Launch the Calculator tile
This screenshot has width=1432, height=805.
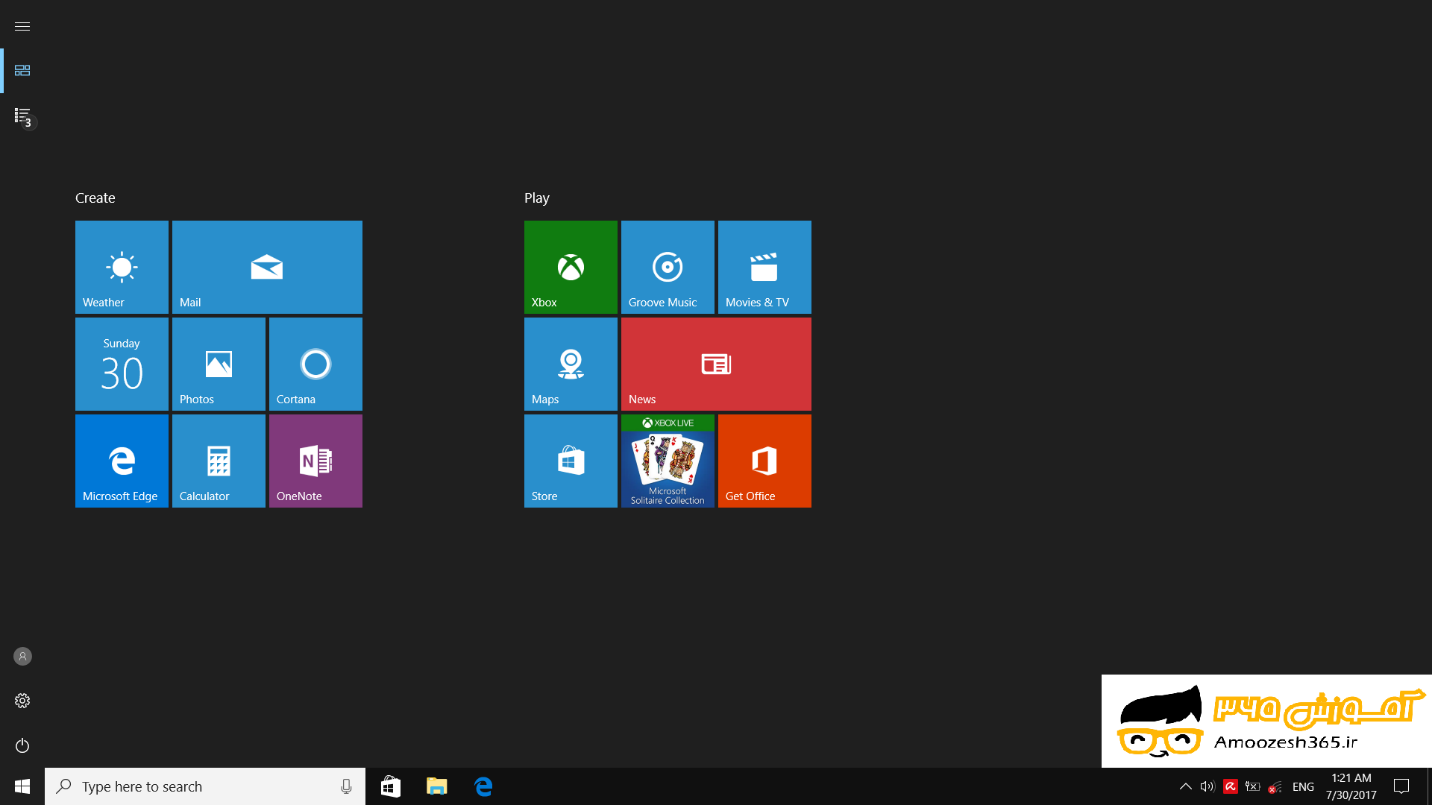coord(219,461)
